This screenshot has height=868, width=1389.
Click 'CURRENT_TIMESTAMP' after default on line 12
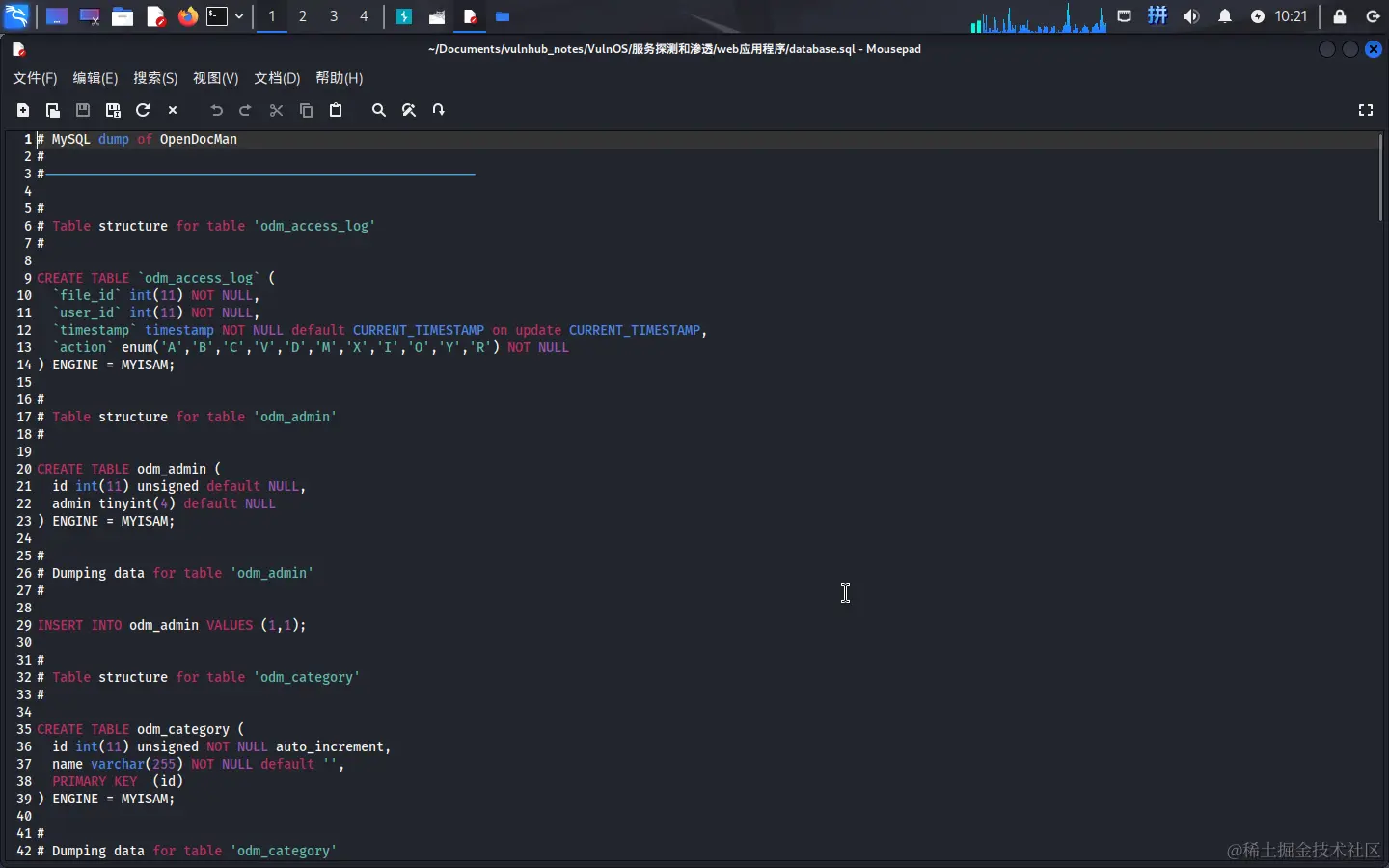point(419,330)
